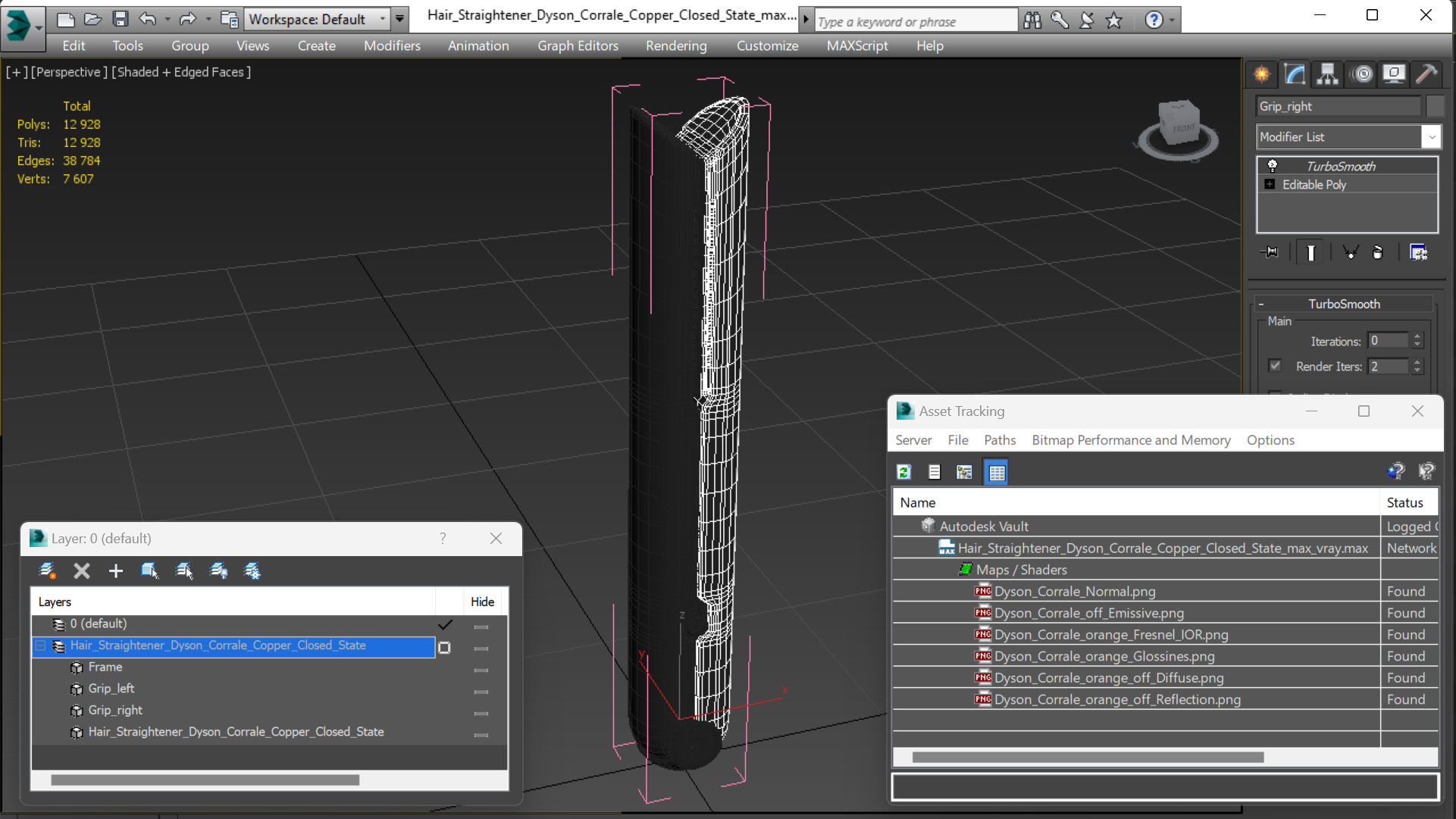Click the Undo arrow icon
This screenshot has width=1456, height=819.
point(148,19)
